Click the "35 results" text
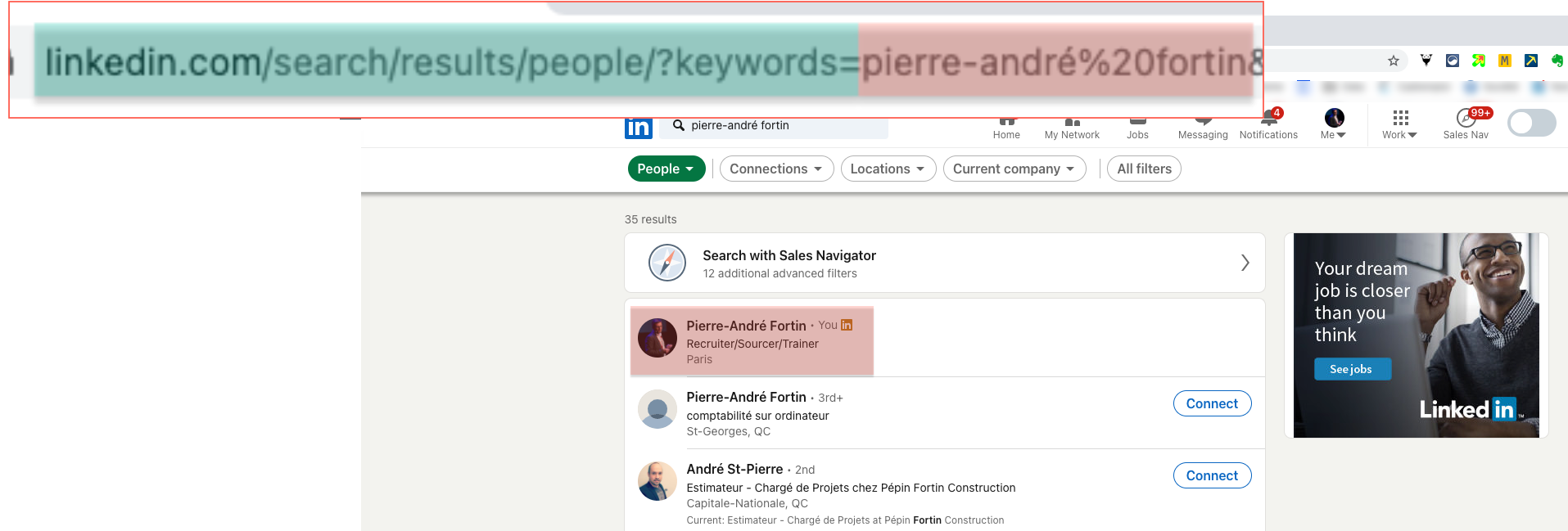This screenshot has width=1568, height=531. click(x=650, y=219)
